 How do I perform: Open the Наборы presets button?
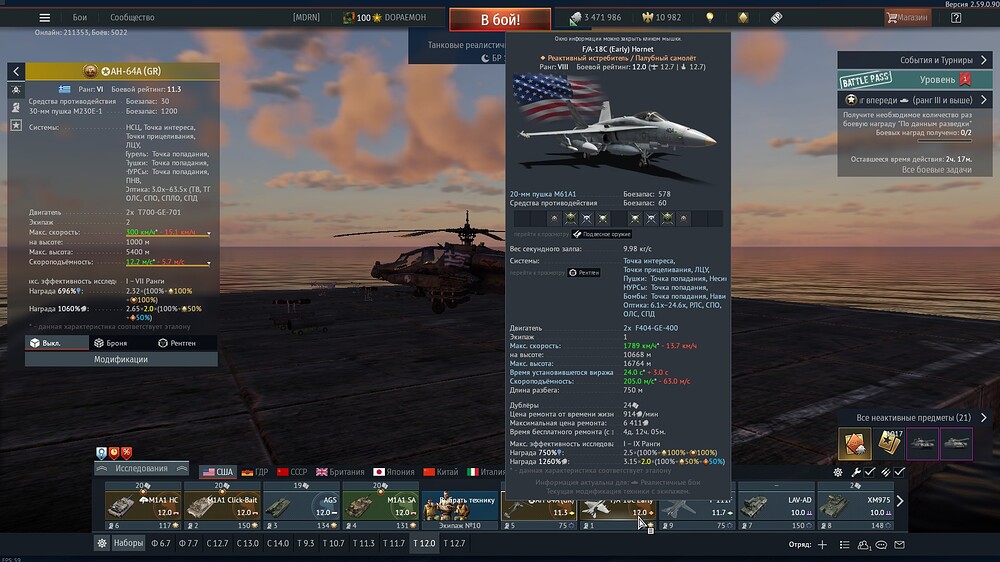pos(128,544)
